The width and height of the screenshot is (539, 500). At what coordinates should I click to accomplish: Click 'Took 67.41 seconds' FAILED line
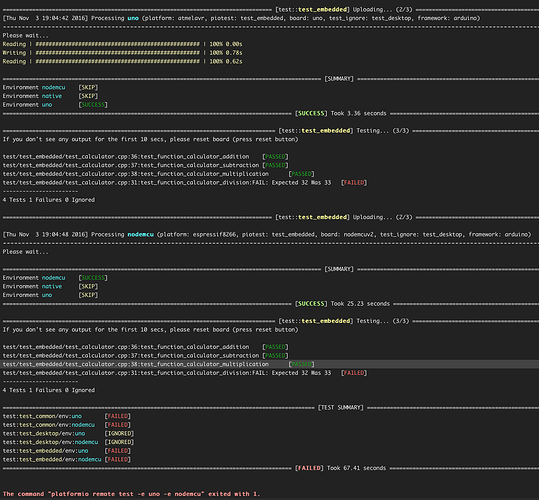340,468
